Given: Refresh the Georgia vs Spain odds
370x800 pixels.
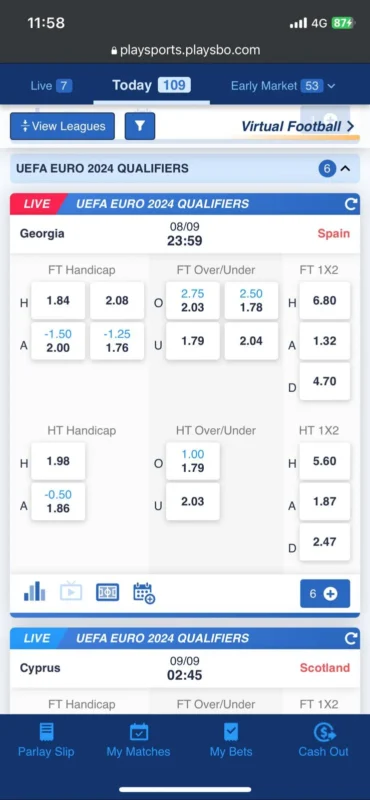Looking at the screenshot, I should click(351, 204).
